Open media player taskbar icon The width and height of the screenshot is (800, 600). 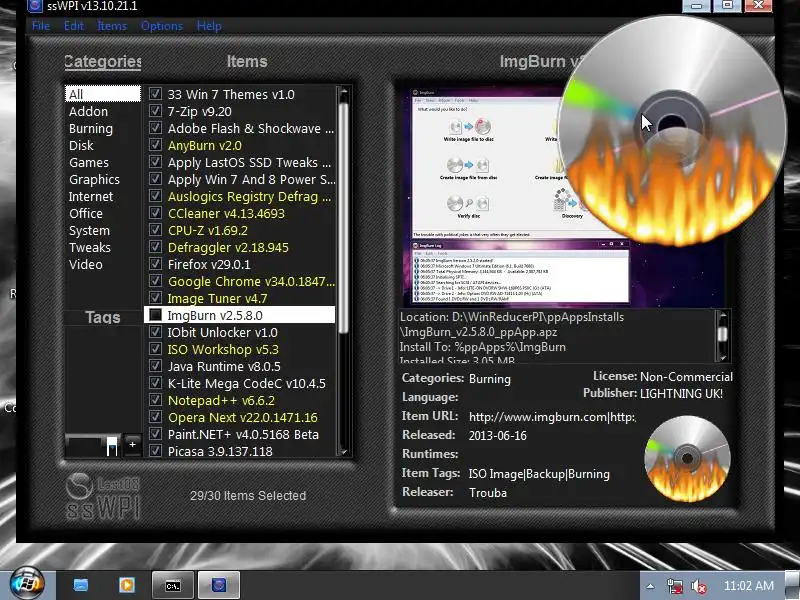point(127,585)
